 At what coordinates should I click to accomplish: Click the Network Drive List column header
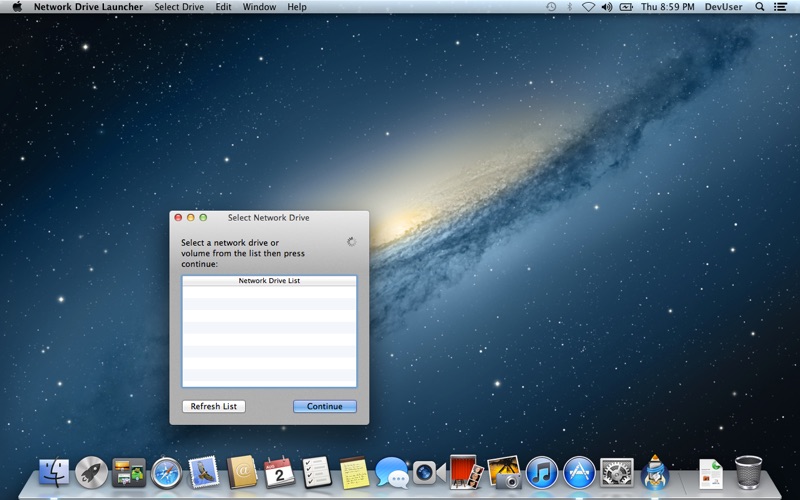(x=269, y=281)
